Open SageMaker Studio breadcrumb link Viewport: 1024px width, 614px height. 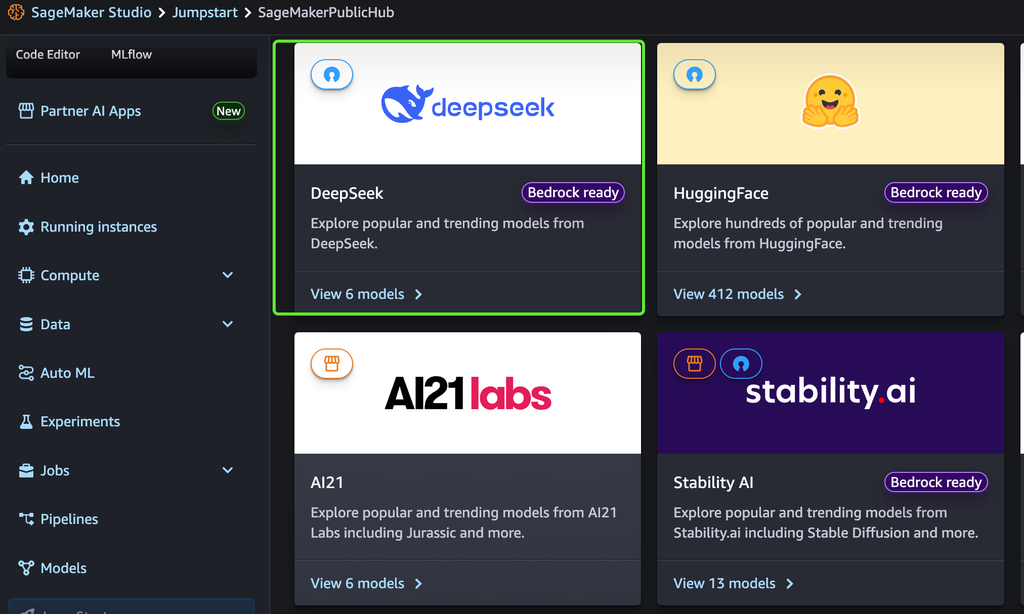[x=91, y=12]
